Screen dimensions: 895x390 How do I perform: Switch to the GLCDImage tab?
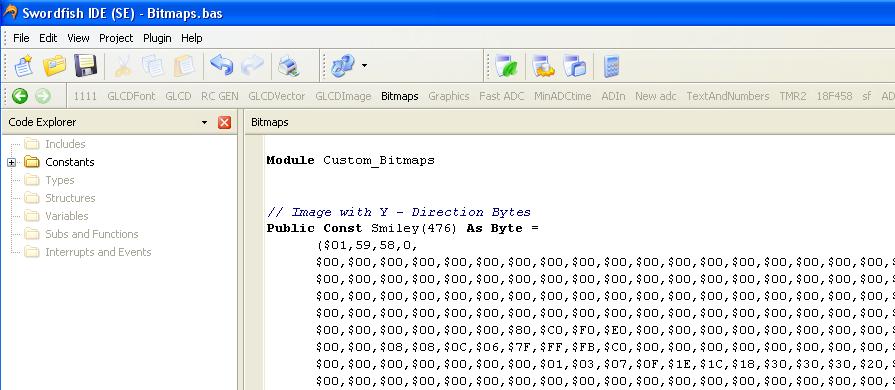click(x=343, y=97)
